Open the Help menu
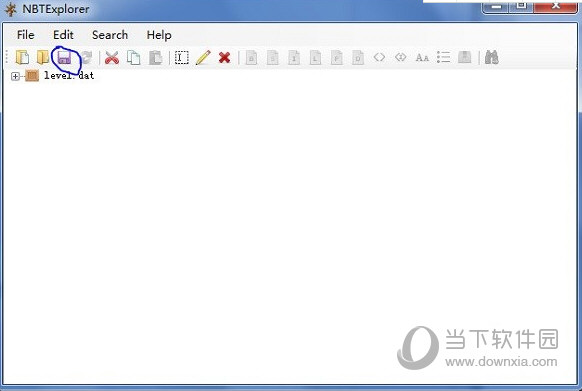 [159, 35]
